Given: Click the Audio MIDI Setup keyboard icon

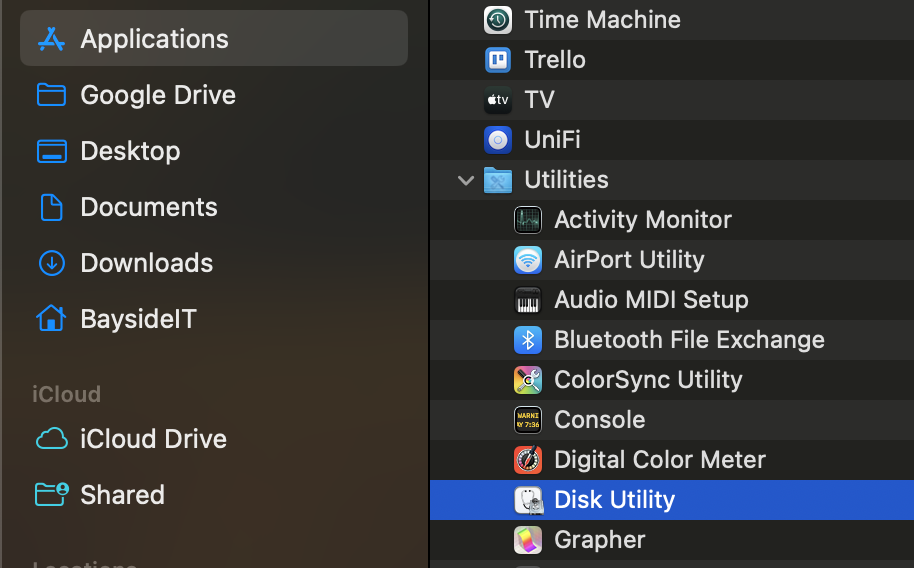Looking at the screenshot, I should click(x=527, y=300).
